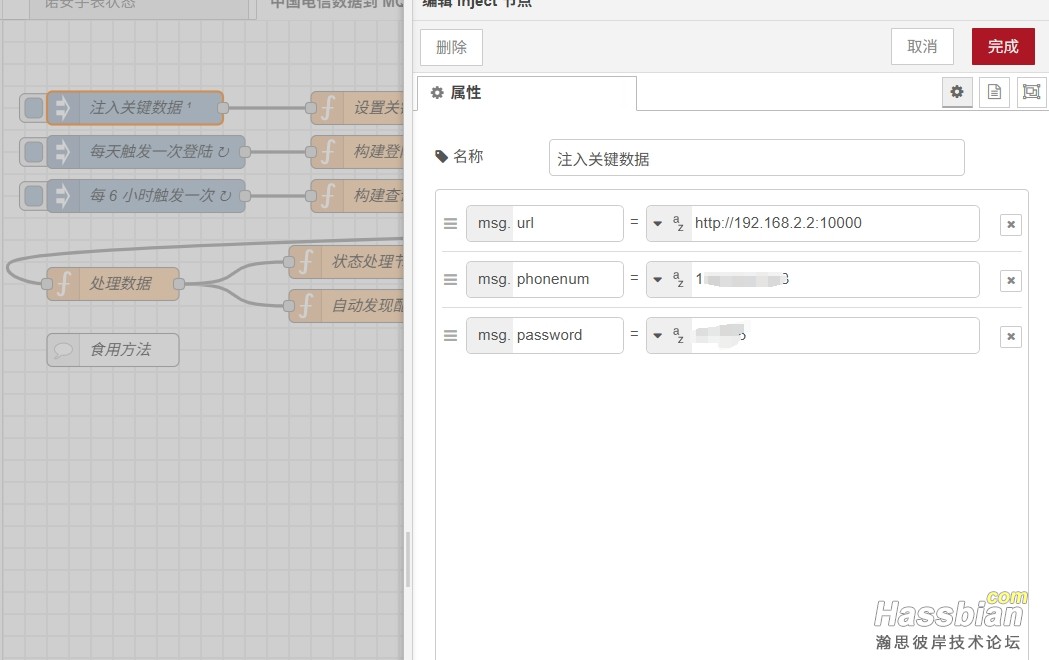The width and height of the screenshot is (1049, 660).
Task: Select the 注入关键数据 inject node
Action: tap(135, 108)
